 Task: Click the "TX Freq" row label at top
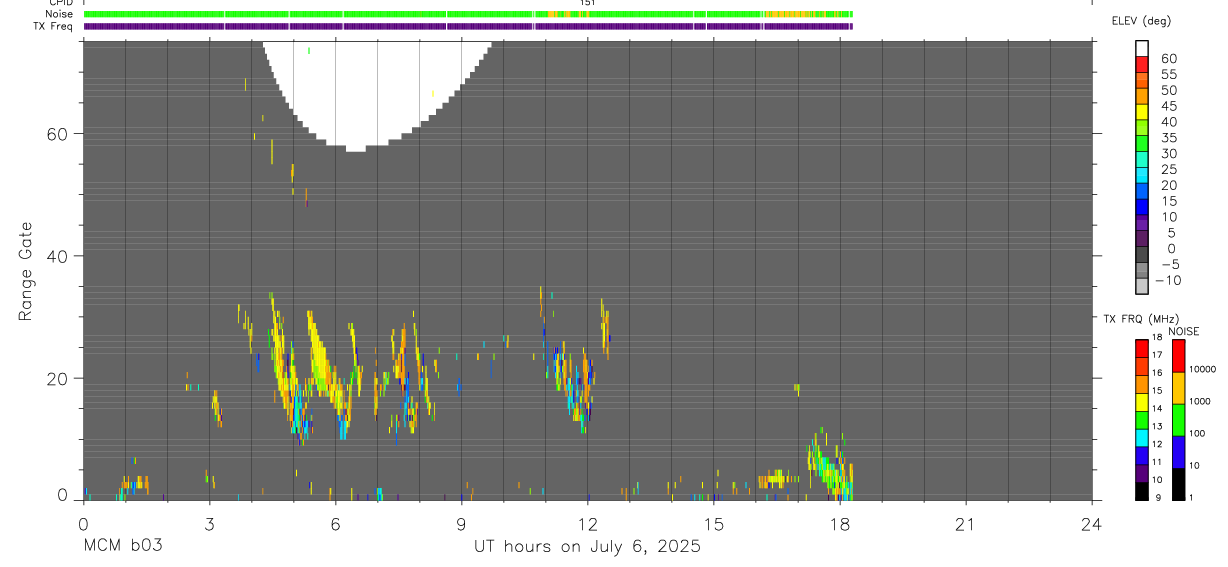coord(54,26)
